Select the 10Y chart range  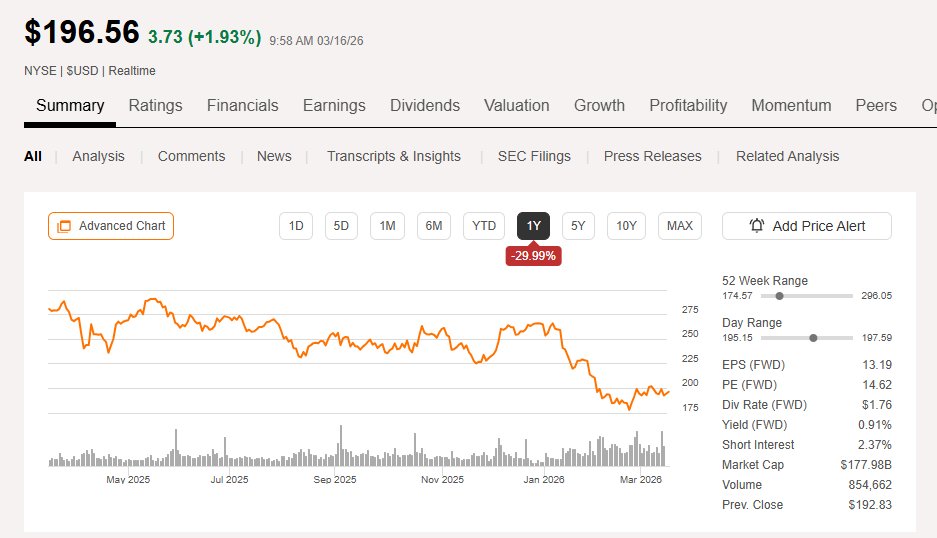point(626,226)
